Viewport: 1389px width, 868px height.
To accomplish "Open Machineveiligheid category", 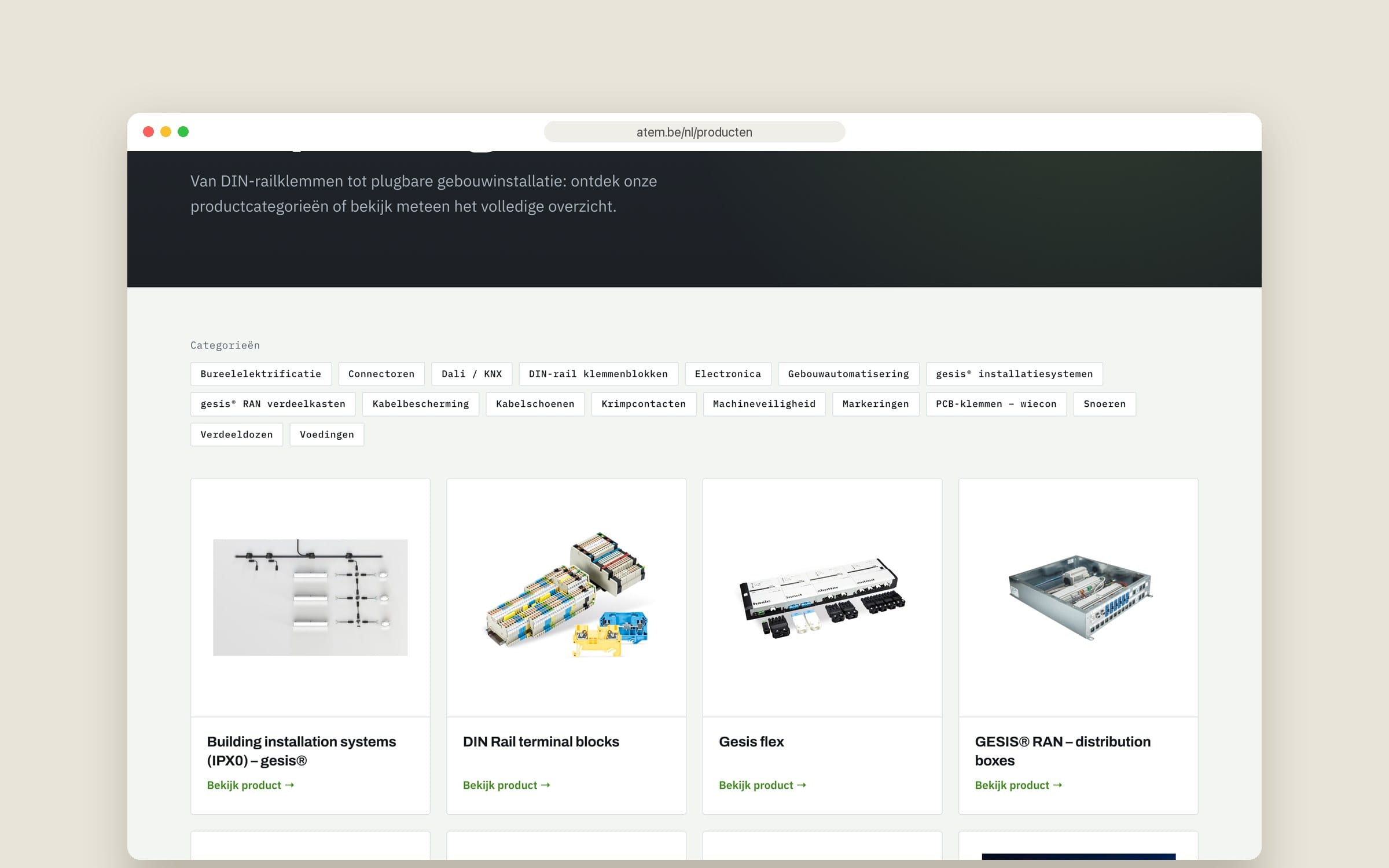I will pyautogui.click(x=765, y=404).
